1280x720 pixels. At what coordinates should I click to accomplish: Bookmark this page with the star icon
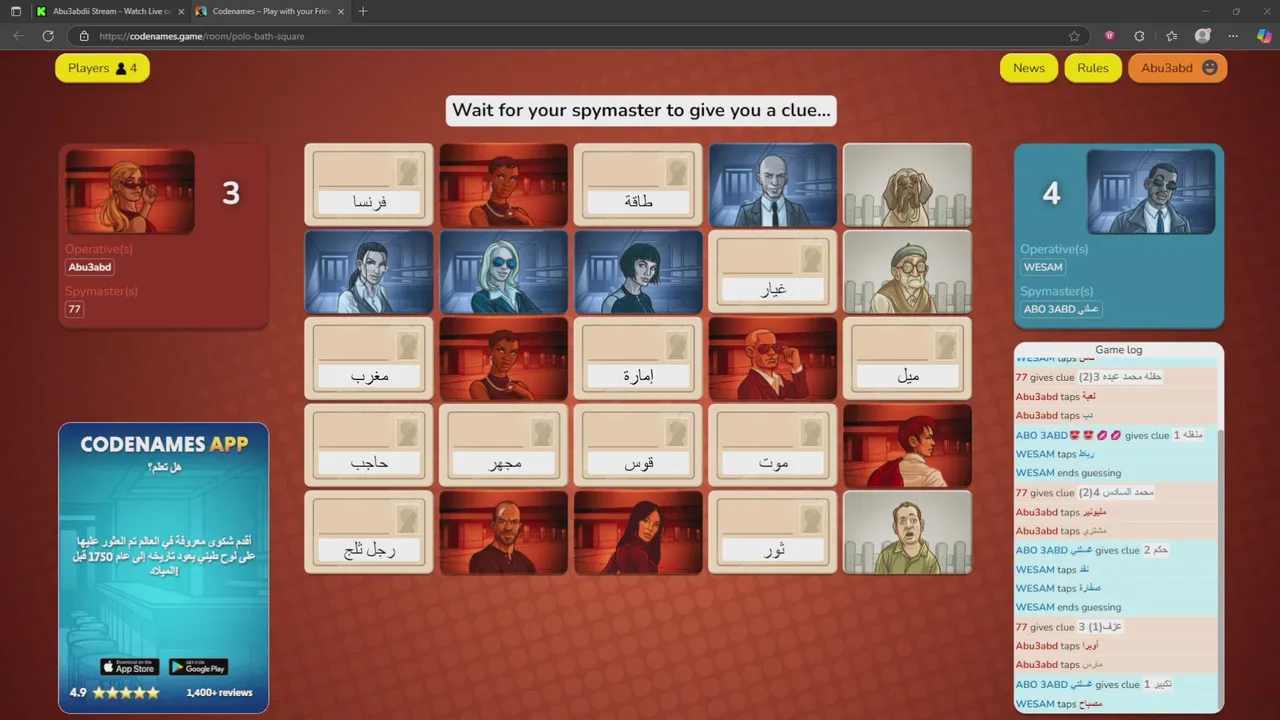pos(1074,36)
